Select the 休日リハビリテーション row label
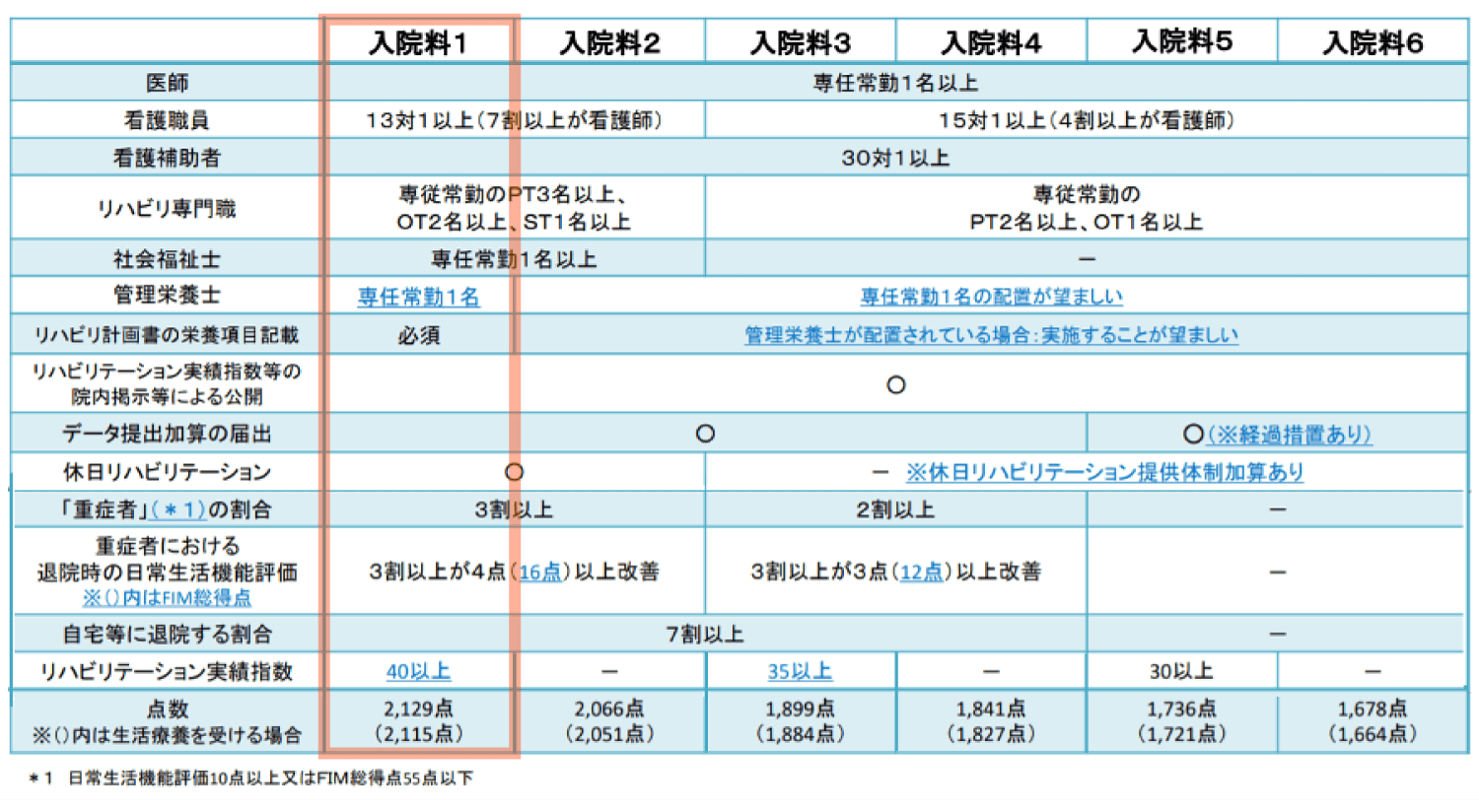Screen dimensions: 1479x812 (167, 472)
